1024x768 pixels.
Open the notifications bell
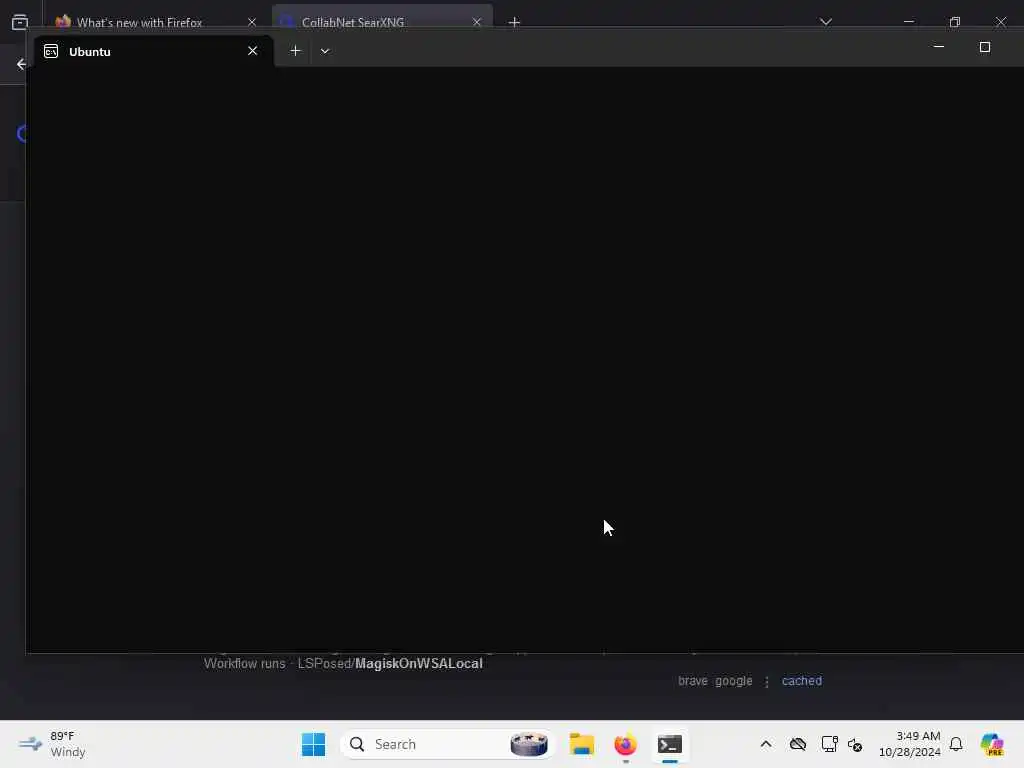(x=956, y=744)
